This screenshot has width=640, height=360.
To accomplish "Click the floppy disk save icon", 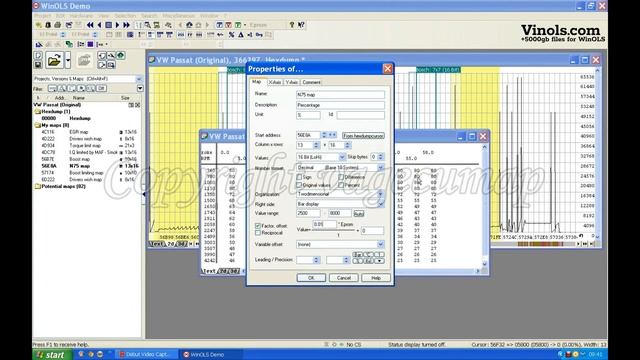I will tap(38, 64).
